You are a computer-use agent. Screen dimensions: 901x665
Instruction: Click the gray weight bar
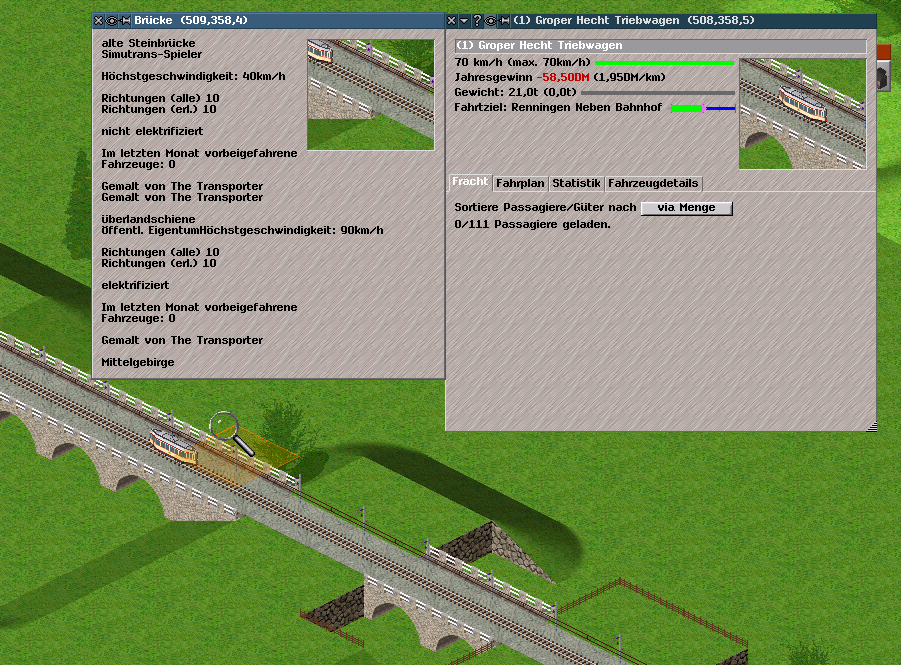pos(658,93)
